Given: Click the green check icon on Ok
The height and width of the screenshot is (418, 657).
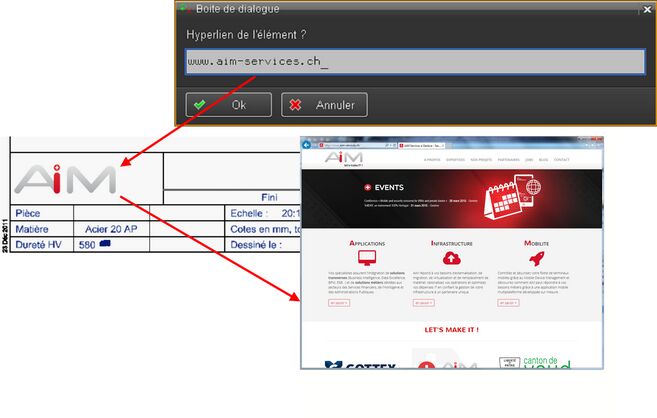Looking at the screenshot, I should pyautogui.click(x=200, y=104).
